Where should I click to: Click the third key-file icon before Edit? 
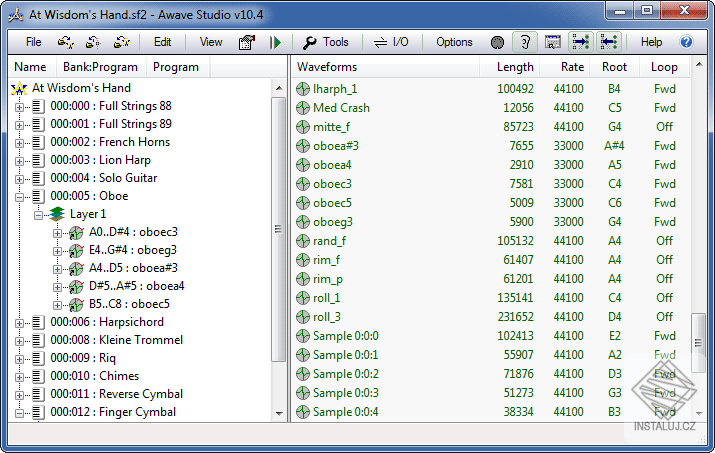tap(122, 42)
